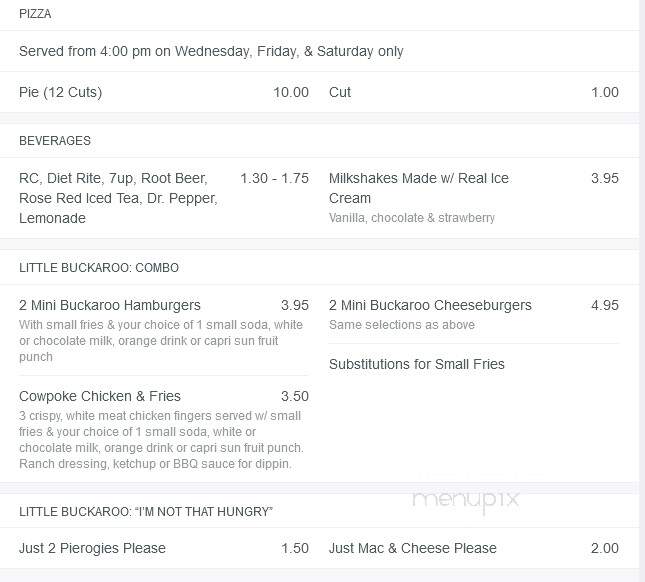Select LITTLE BUCKAROO: COMBO heading
This screenshot has width=645, height=582.
pos(99,268)
